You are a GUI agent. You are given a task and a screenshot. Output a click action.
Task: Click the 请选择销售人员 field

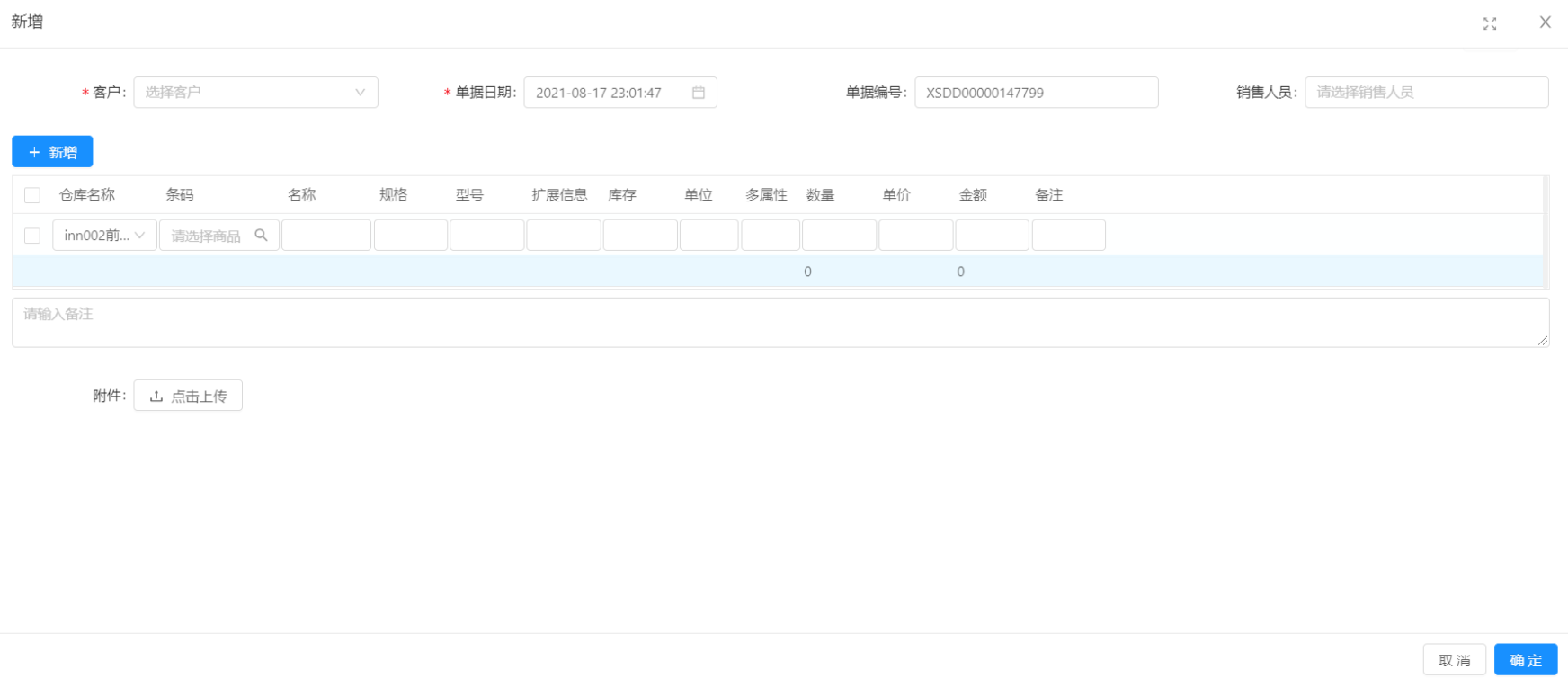click(1427, 92)
